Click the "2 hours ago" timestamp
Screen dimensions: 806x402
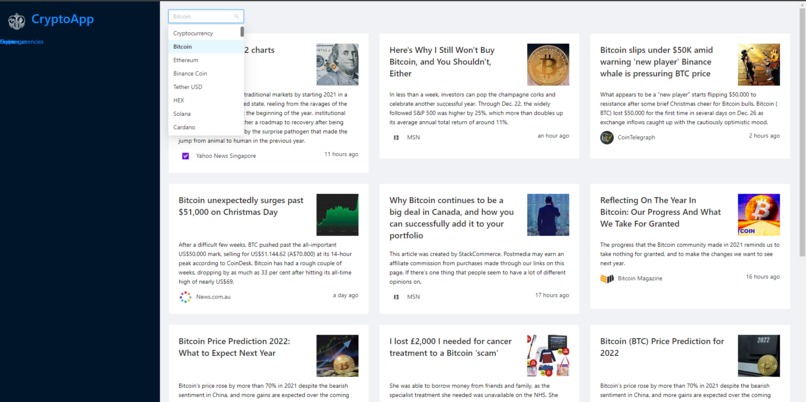(764, 136)
